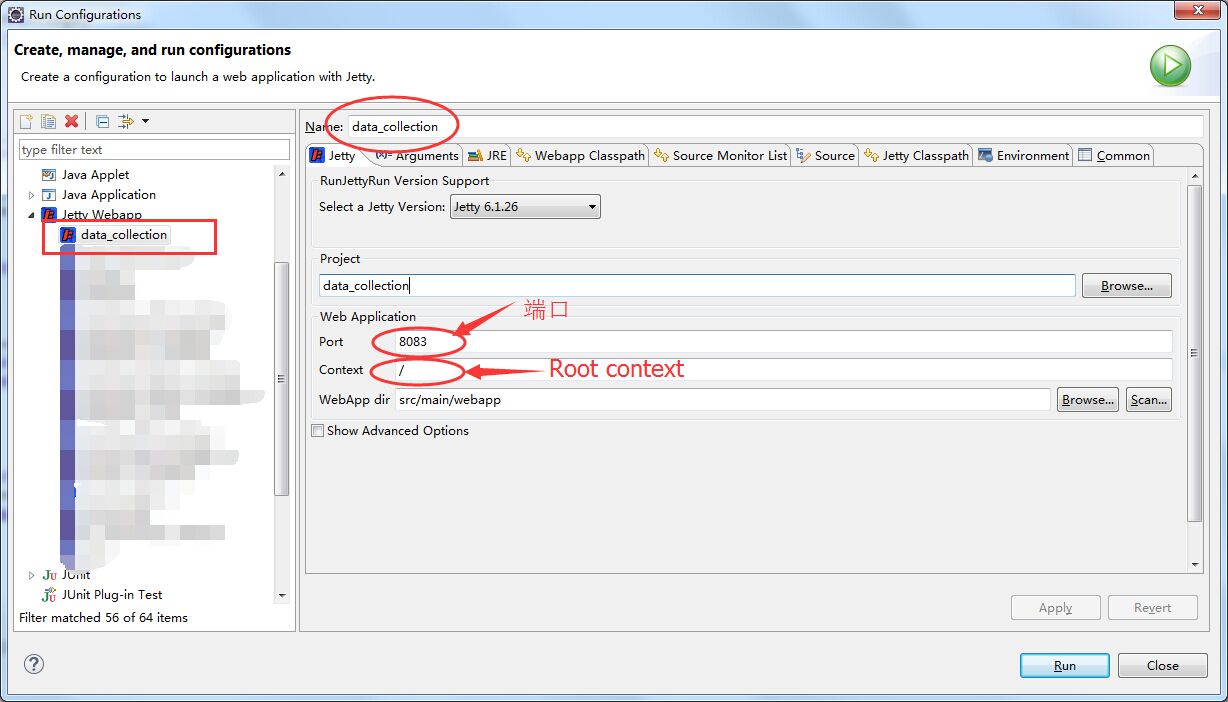Click the type filter text box

tap(154, 150)
